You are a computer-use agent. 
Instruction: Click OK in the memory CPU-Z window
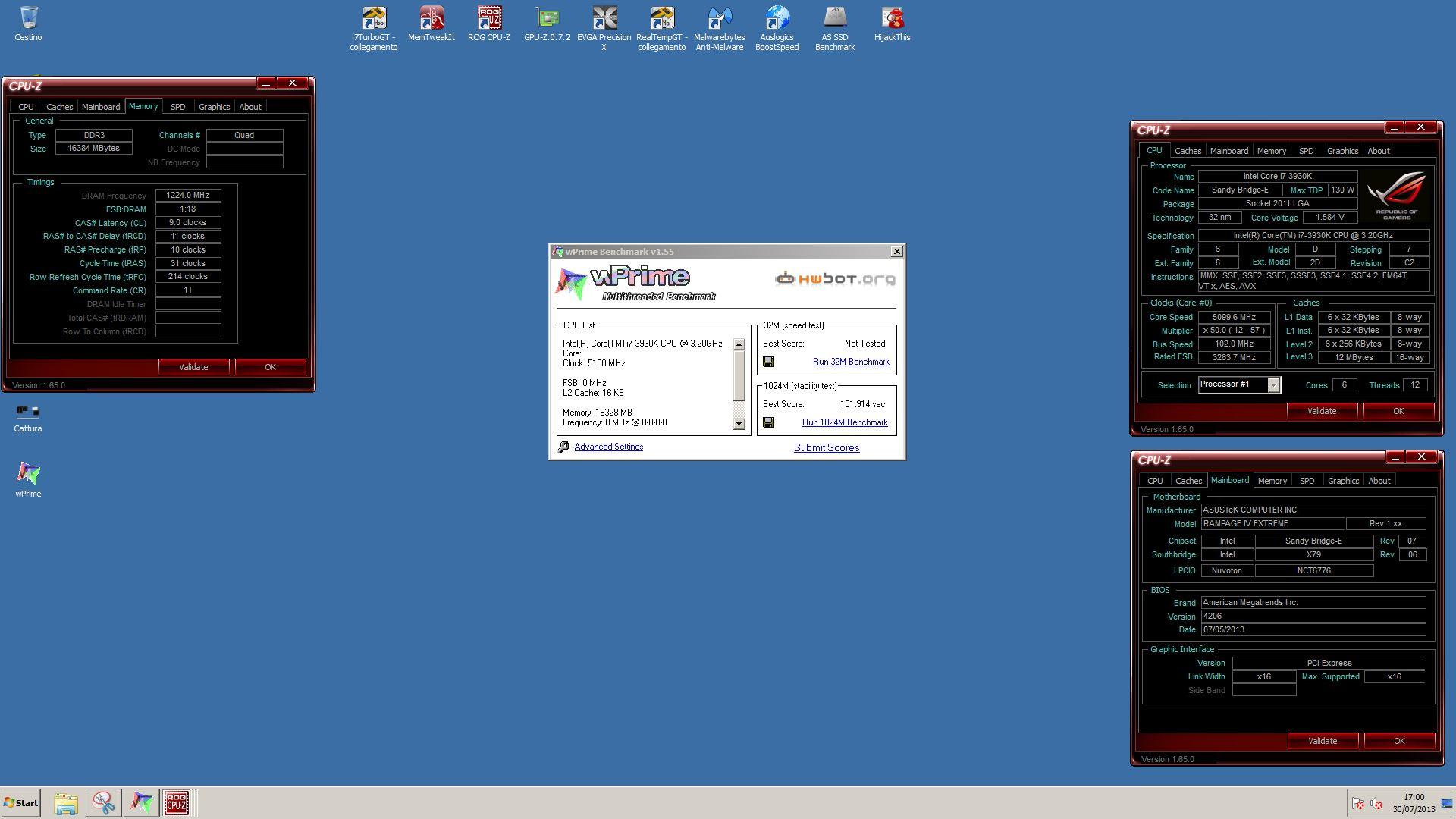(270, 367)
